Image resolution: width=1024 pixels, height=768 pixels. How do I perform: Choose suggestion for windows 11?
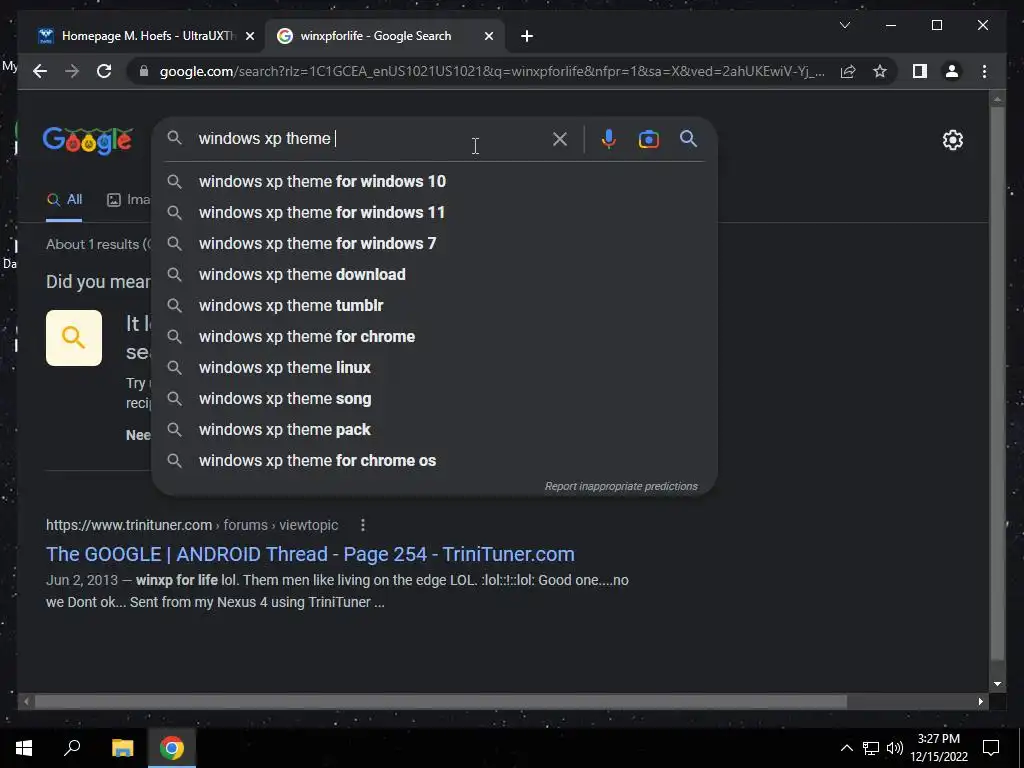click(x=434, y=212)
